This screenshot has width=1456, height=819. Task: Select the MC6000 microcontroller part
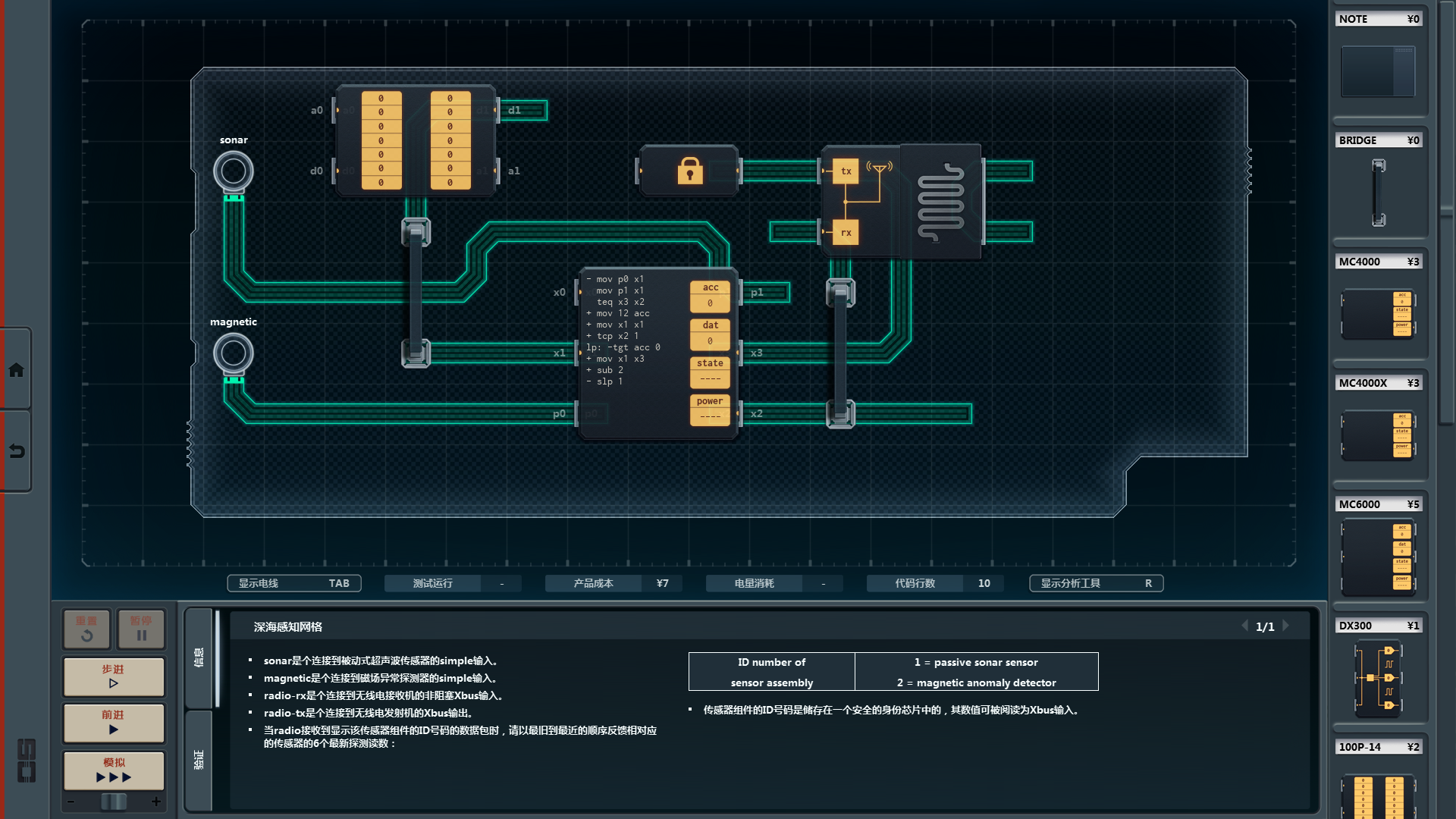[1378, 557]
